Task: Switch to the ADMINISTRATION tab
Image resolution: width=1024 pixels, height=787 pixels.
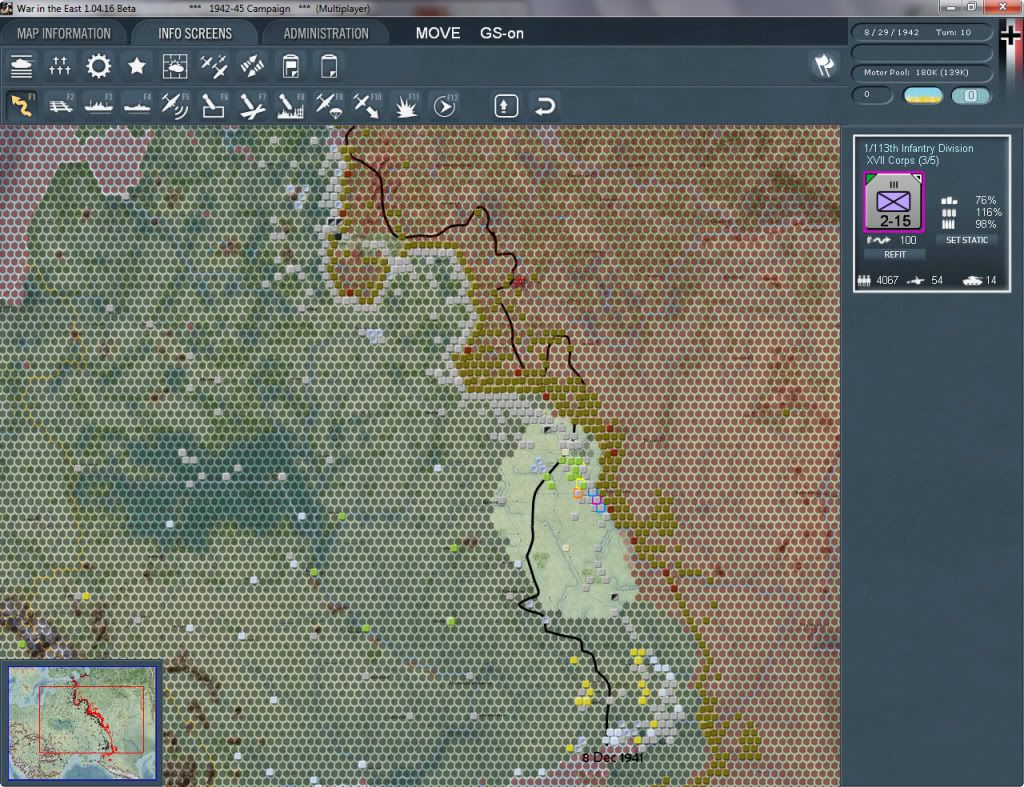Action: click(x=326, y=33)
